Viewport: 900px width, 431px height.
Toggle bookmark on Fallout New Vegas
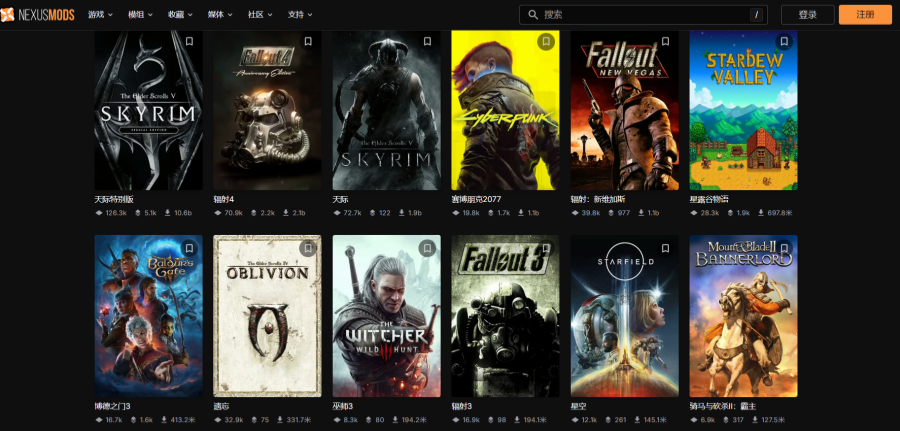[665, 42]
